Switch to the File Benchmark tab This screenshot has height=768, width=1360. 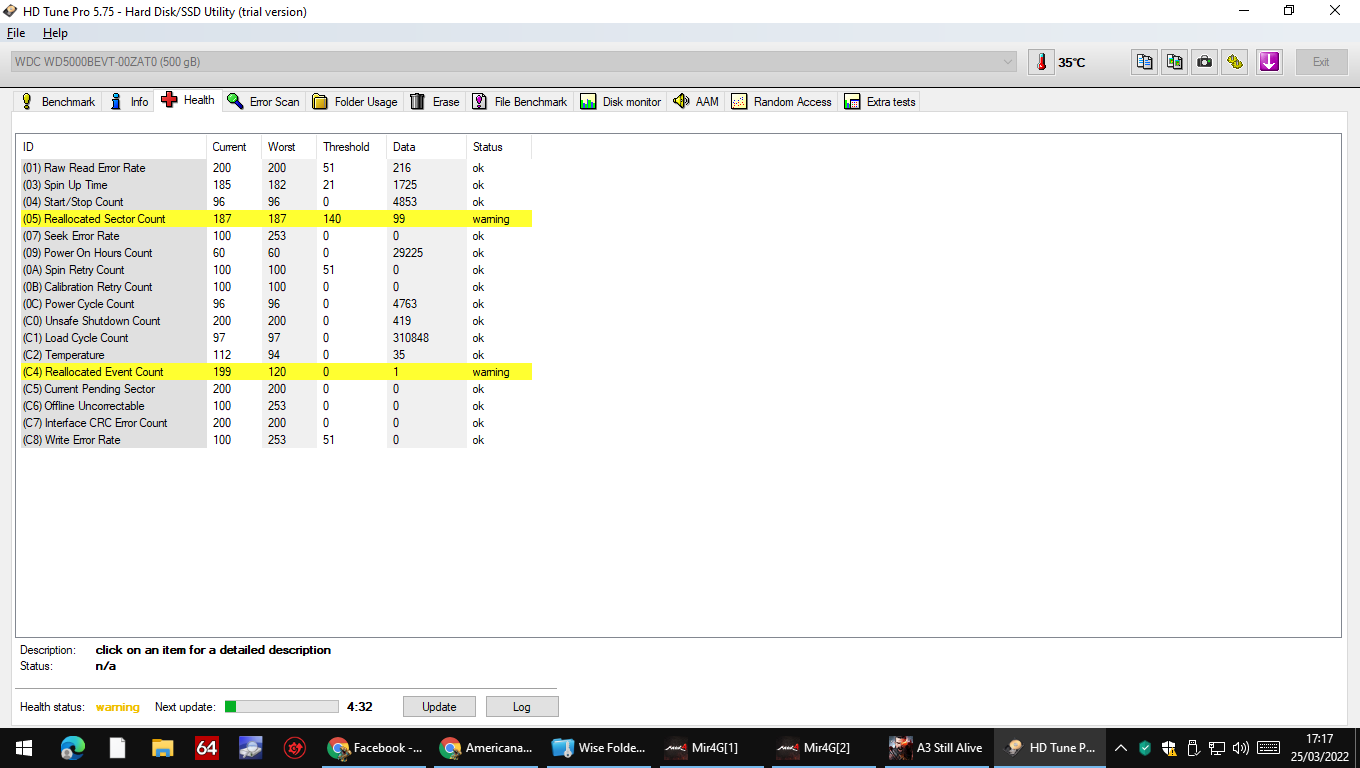coord(519,102)
